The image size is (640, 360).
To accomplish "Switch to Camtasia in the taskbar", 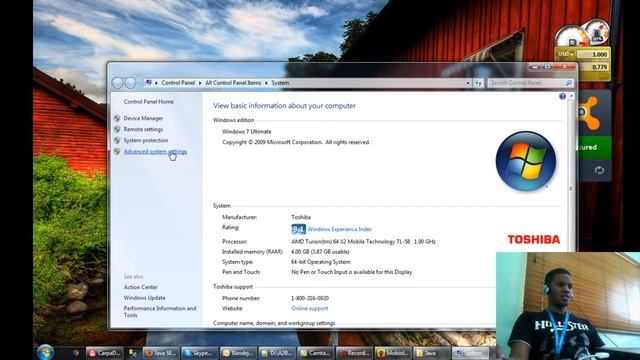I will (x=315, y=353).
